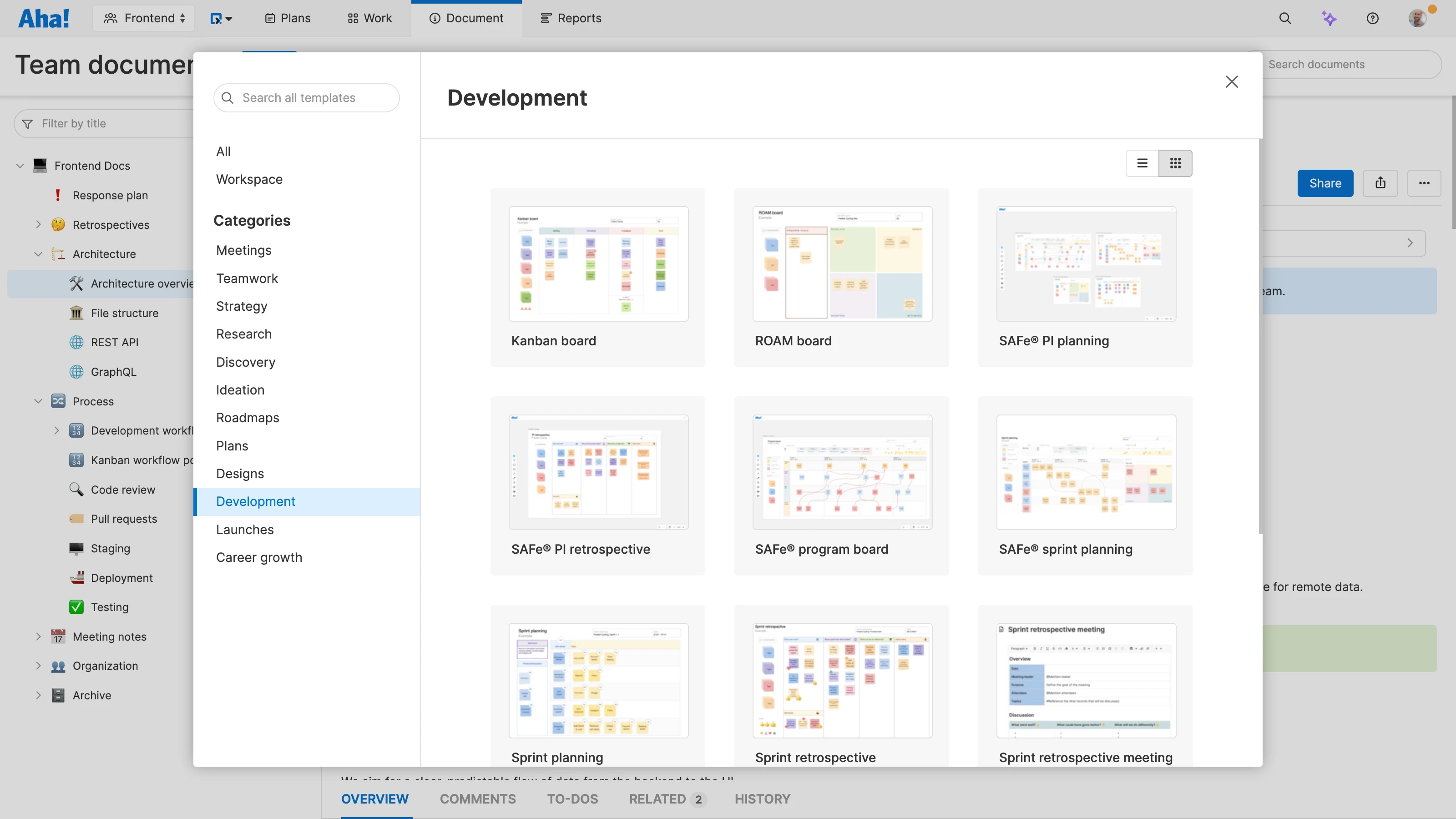This screenshot has height=819, width=1456.
Task: Open global search via magnifier icon
Action: [x=1285, y=18]
